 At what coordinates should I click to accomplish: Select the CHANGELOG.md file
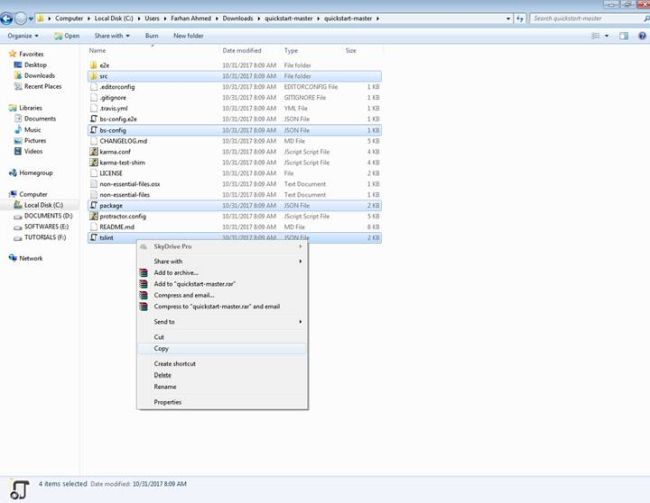[235, 141]
